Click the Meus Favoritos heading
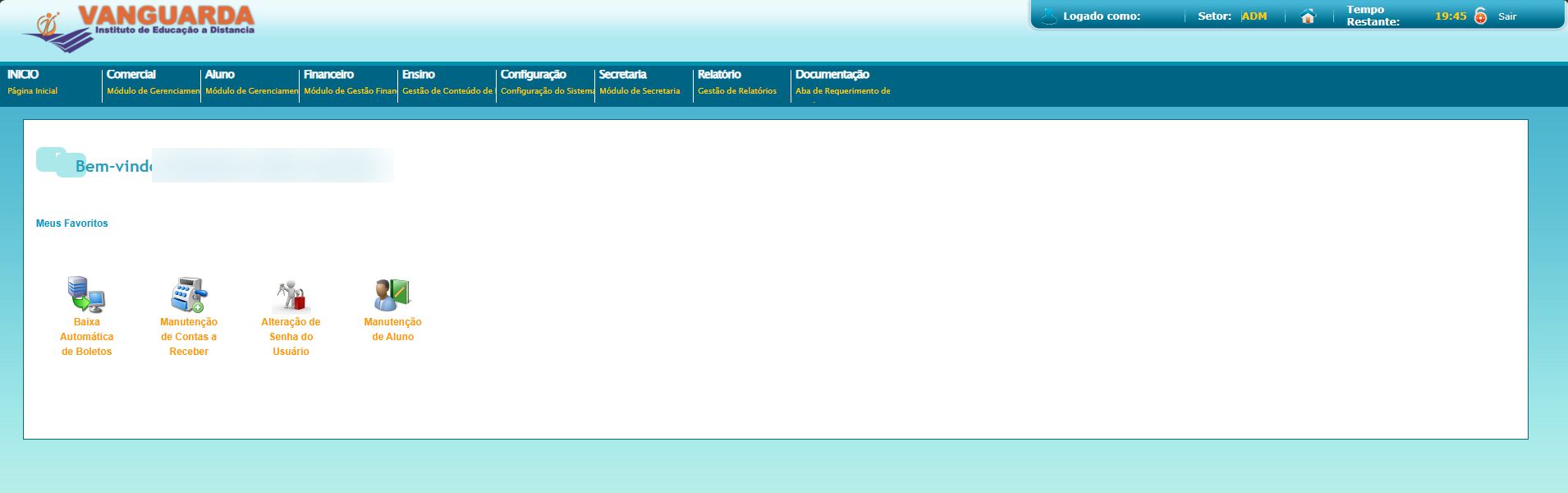1568x493 pixels. [x=72, y=223]
